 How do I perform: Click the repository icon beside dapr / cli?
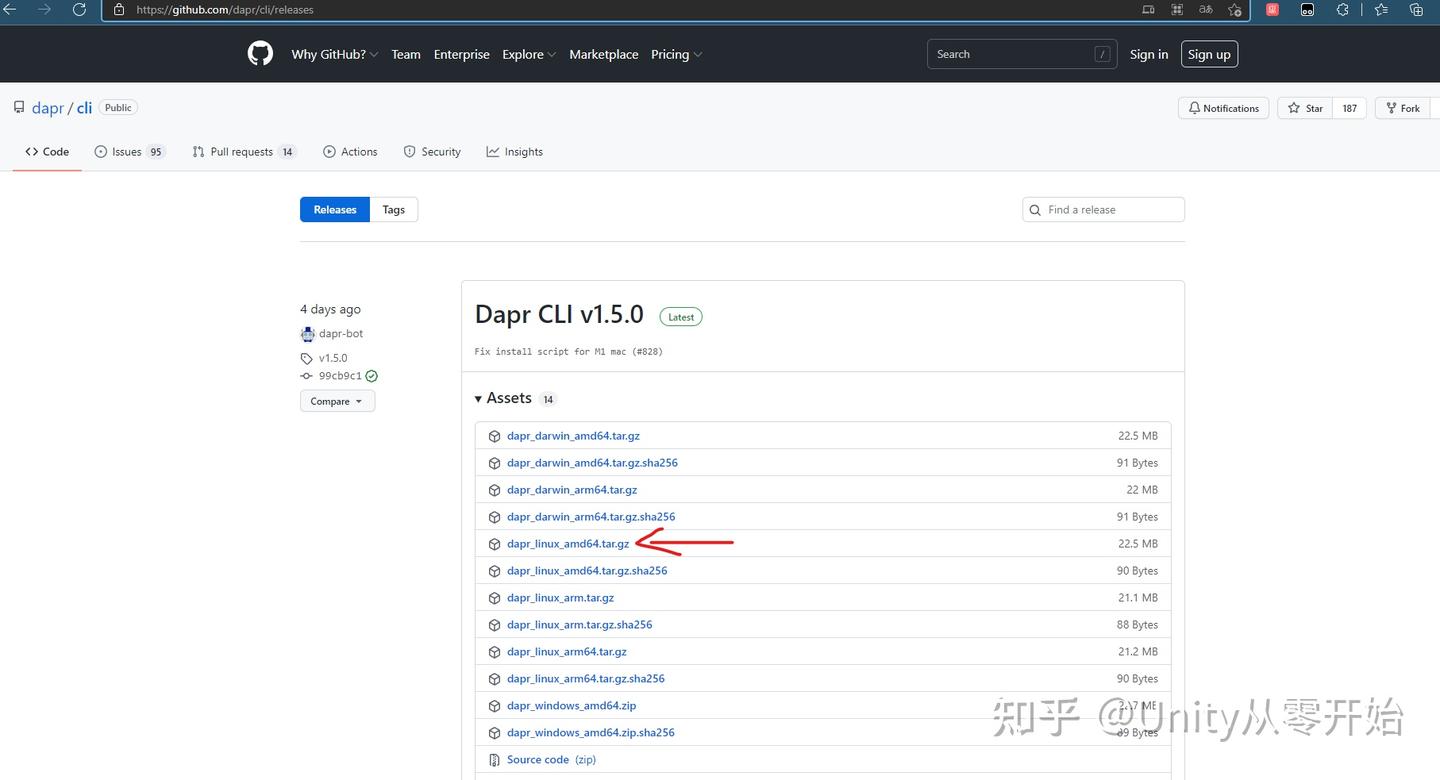pos(19,108)
